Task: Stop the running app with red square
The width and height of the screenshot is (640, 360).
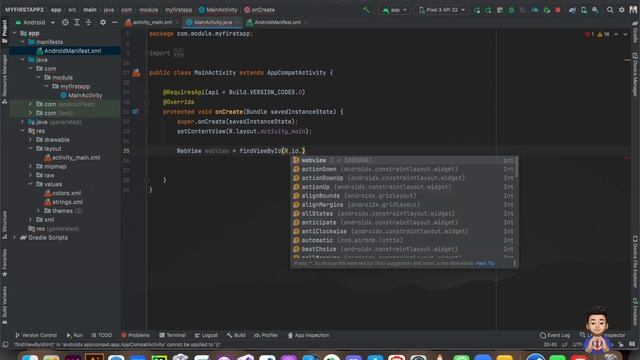Action: [558, 10]
